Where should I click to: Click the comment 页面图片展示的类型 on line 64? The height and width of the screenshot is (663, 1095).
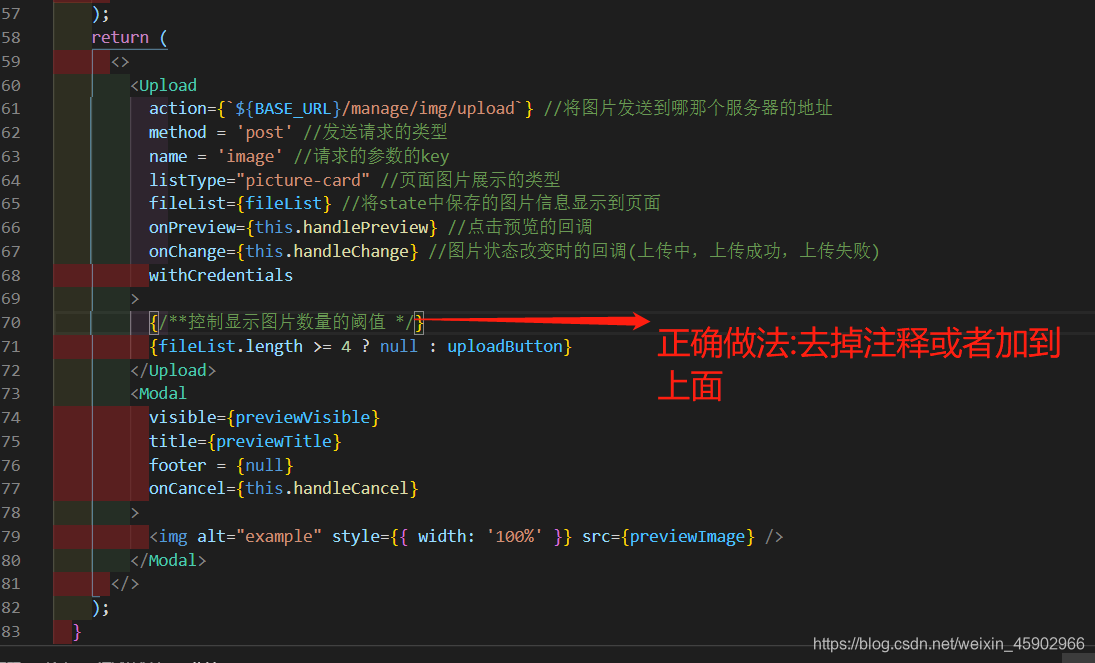[x=470, y=180]
